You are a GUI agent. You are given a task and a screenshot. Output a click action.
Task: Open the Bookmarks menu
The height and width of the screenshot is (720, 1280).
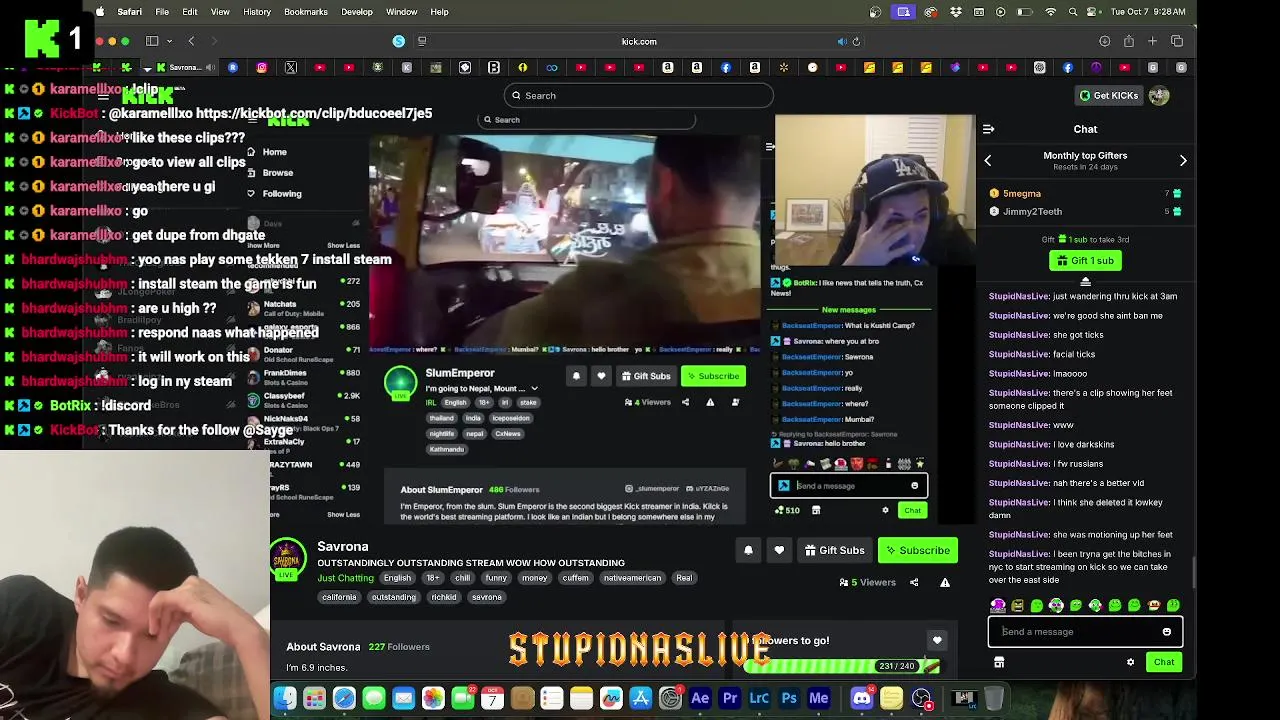click(306, 12)
